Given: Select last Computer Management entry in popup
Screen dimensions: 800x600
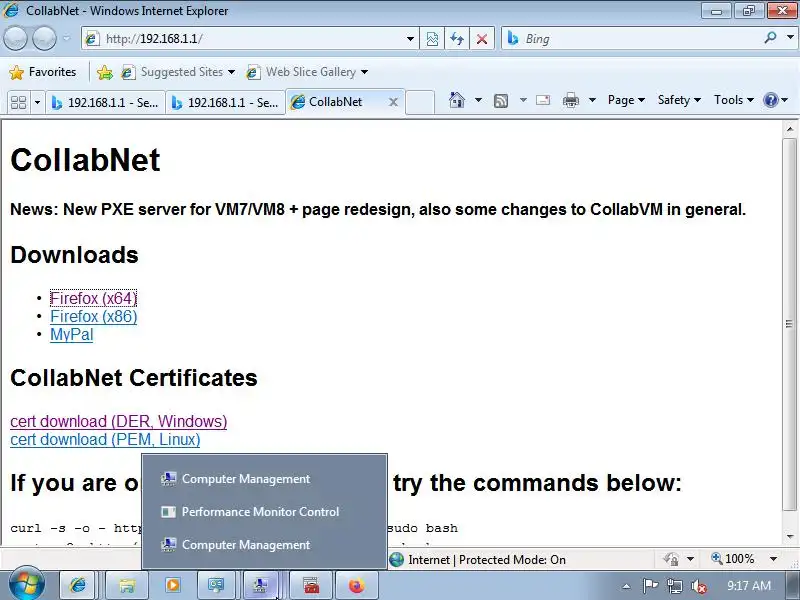Looking at the screenshot, I should pos(264,545).
